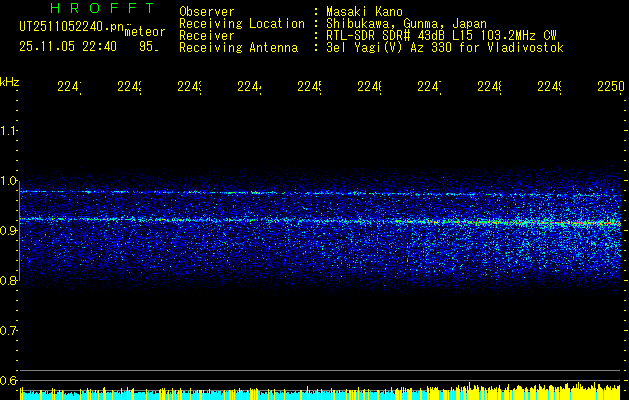Click the 0.6 frequency axis label
The image size is (629, 400).
(x=8, y=380)
